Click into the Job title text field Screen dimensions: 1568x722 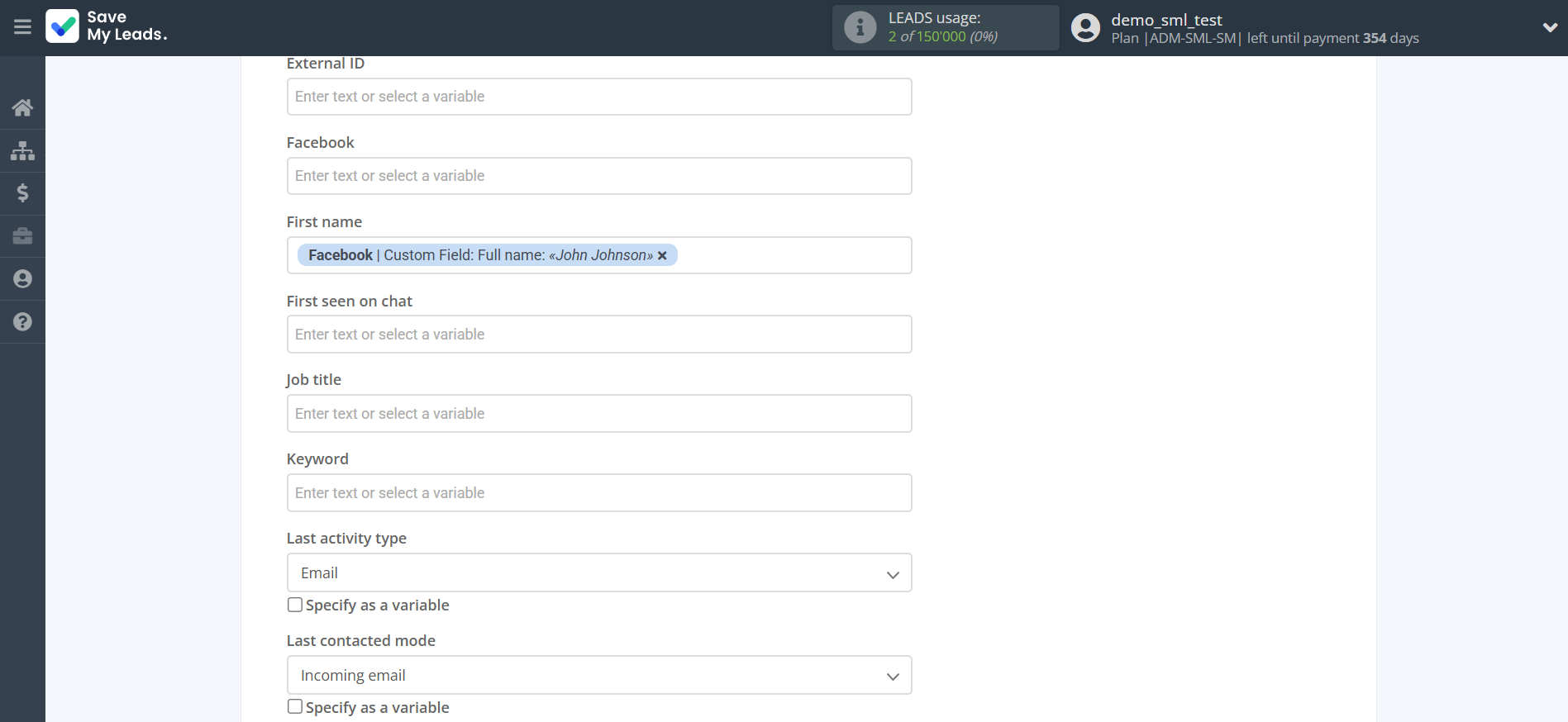598,414
